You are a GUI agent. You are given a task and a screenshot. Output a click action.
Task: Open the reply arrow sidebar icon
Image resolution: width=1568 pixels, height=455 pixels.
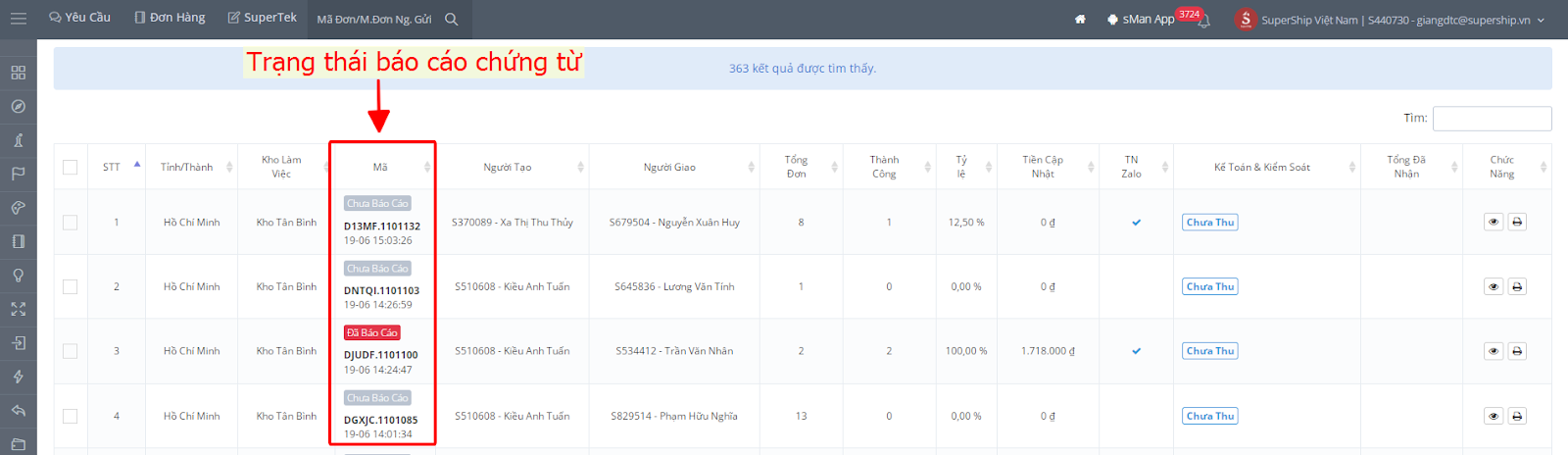pos(18,411)
